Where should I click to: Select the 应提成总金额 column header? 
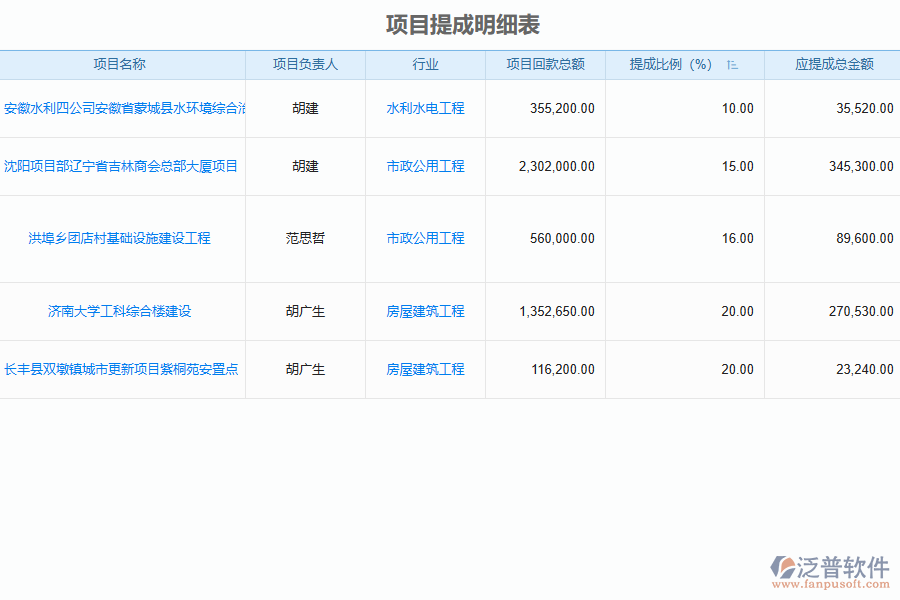834,64
